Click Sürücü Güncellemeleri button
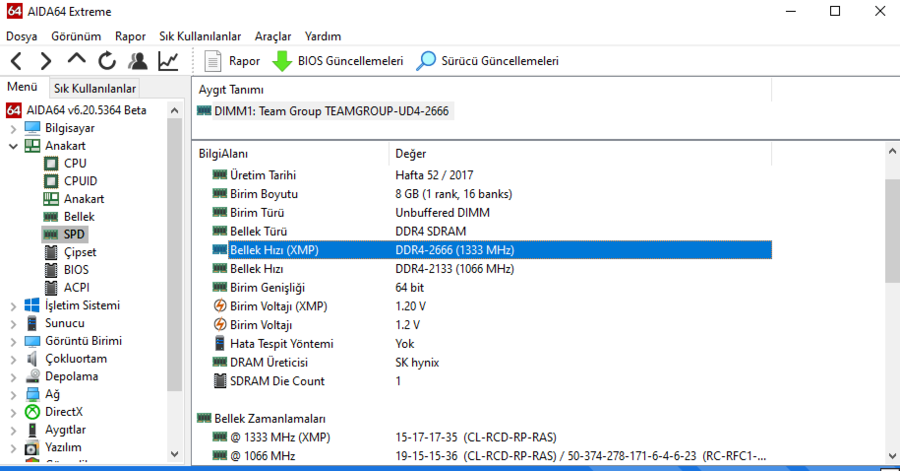The height and width of the screenshot is (471, 900). coord(488,61)
